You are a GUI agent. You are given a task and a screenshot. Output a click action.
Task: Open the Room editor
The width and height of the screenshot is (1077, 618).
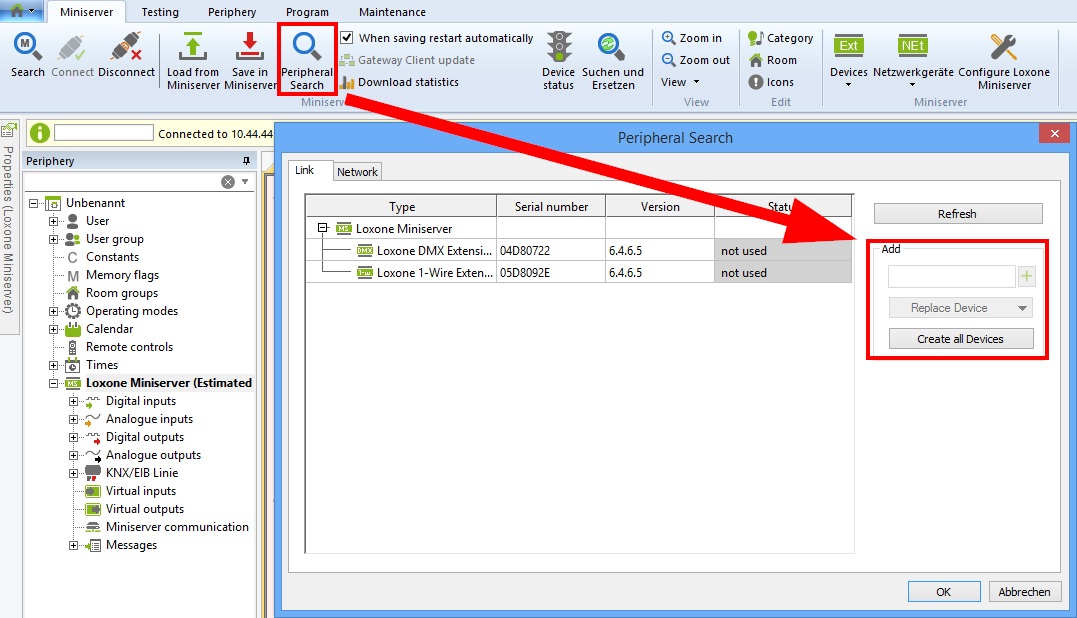(x=773, y=60)
